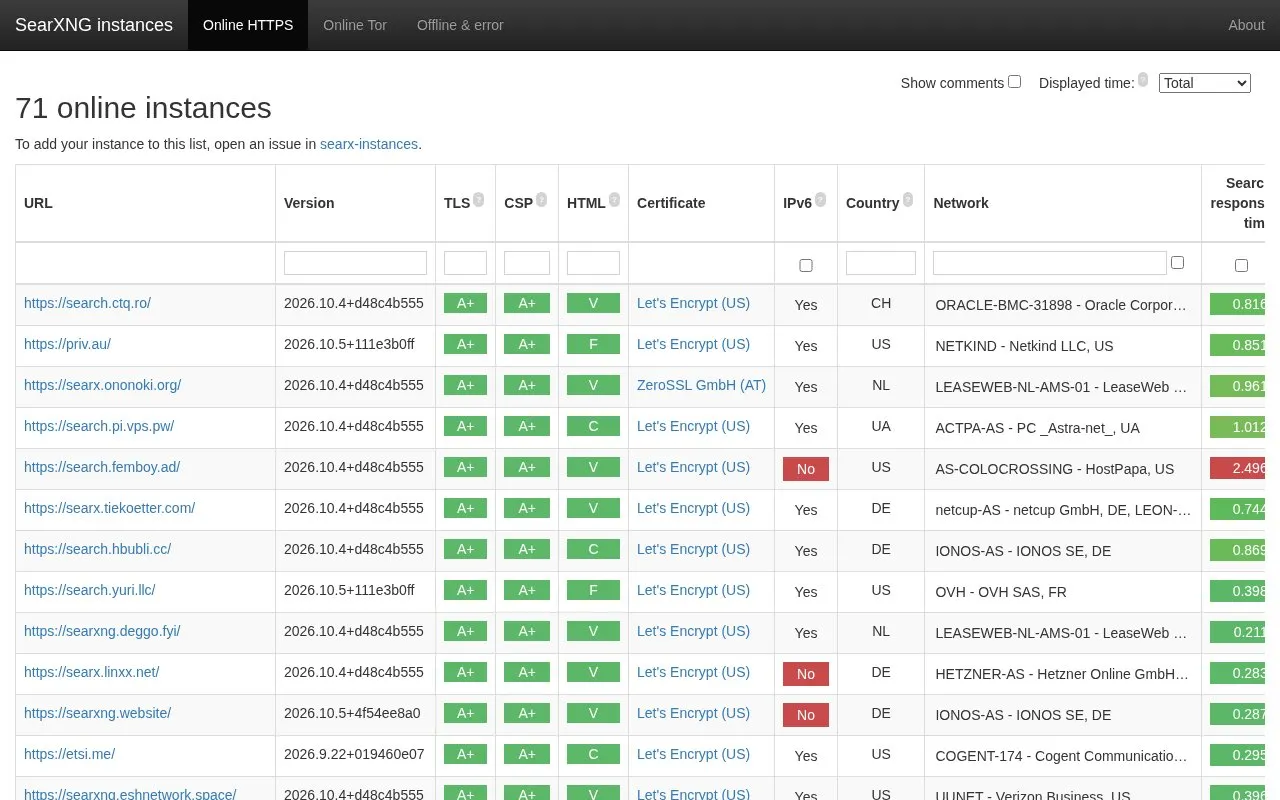Focus the Network filter input field
The image size is (1280, 800).
(x=1050, y=263)
